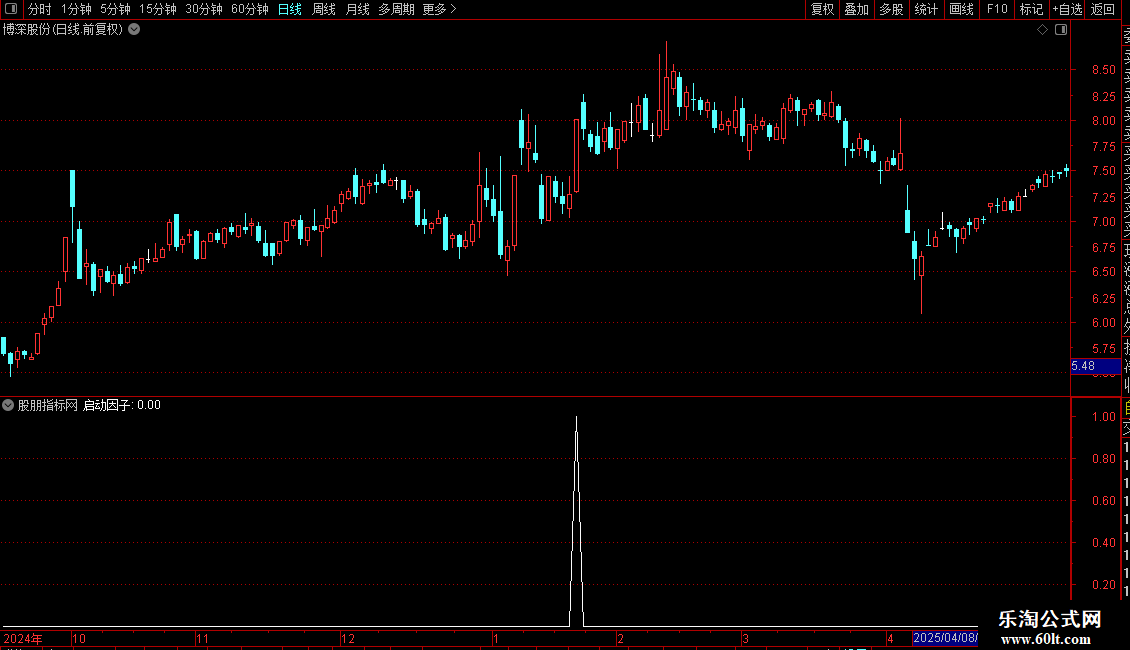Image resolution: width=1130 pixels, height=650 pixels.
Task: Click month 12 on the time axis
Action: tap(348, 638)
